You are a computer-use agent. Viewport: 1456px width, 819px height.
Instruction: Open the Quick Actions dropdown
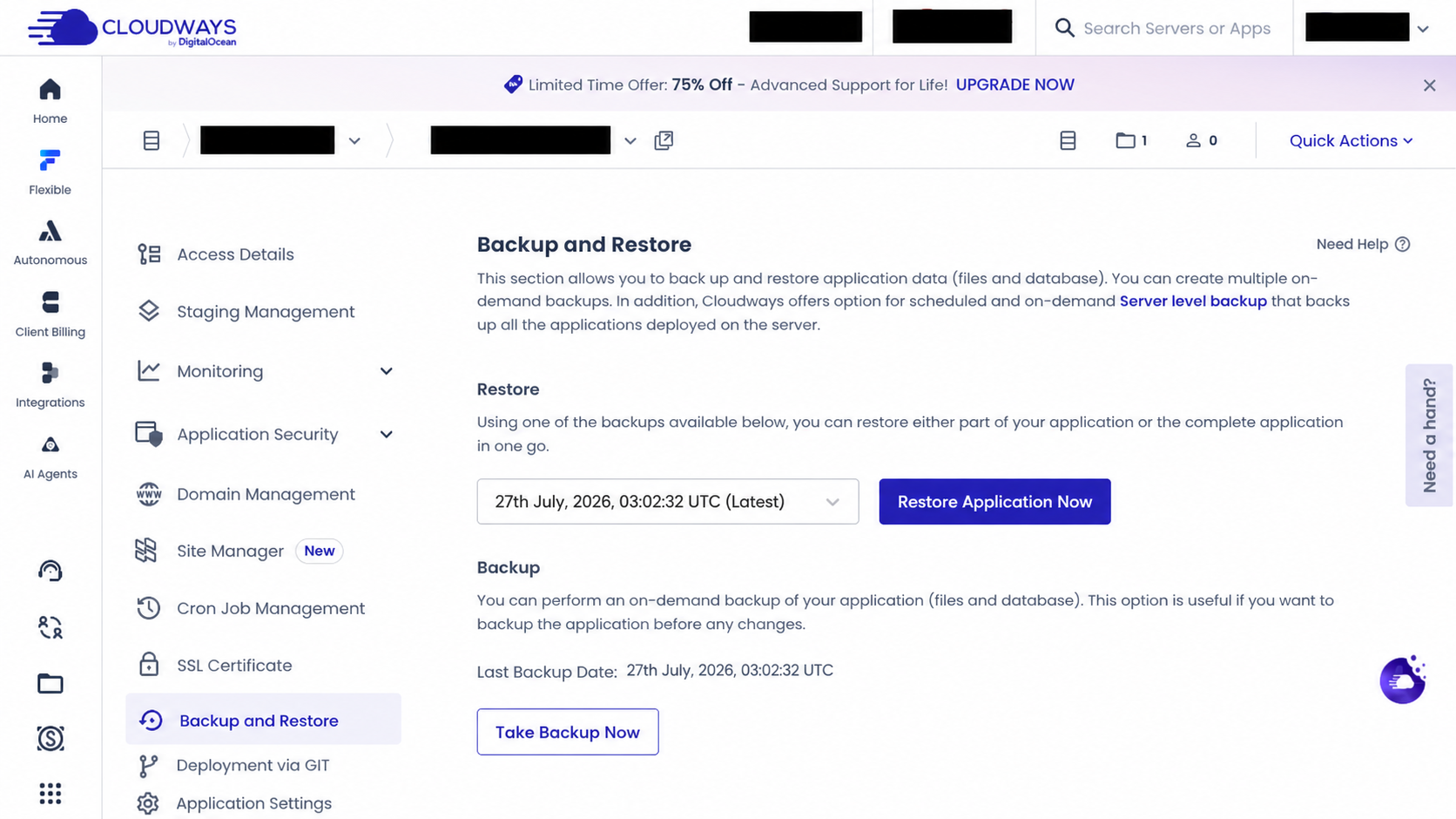[1351, 140]
